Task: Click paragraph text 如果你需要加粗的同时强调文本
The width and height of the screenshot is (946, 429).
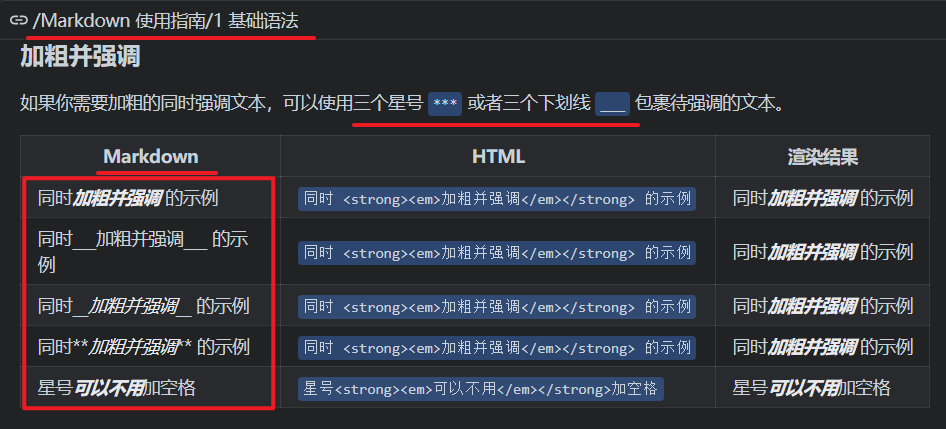Action: point(143,104)
